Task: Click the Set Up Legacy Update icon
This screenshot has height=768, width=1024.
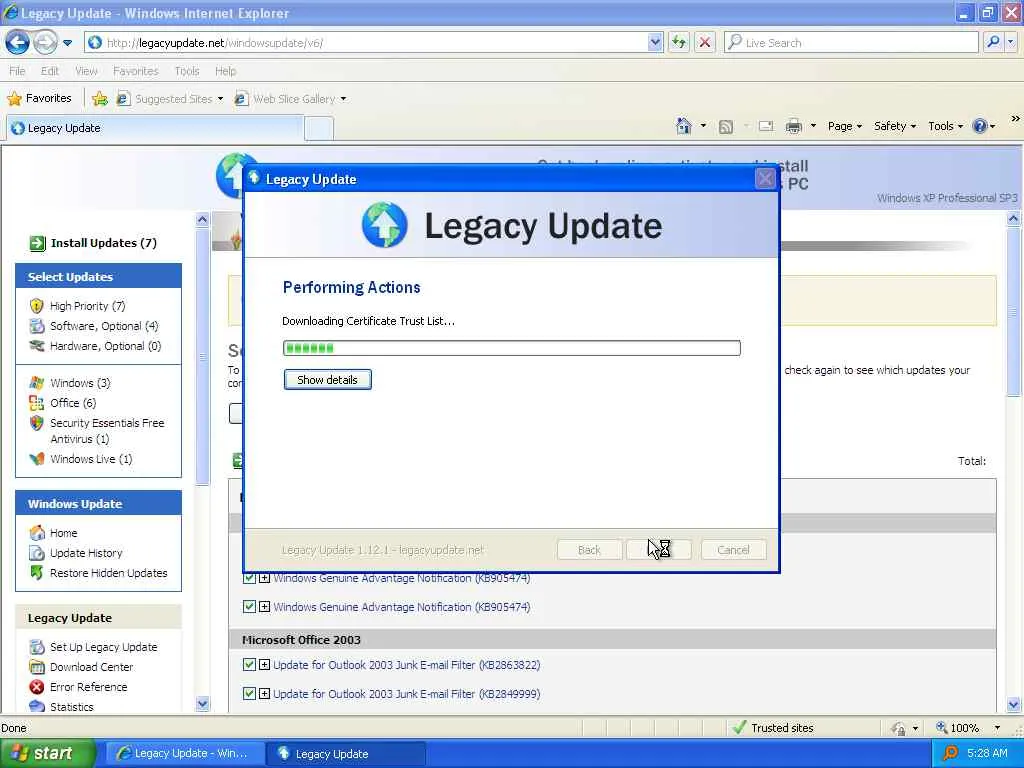Action: (x=37, y=647)
